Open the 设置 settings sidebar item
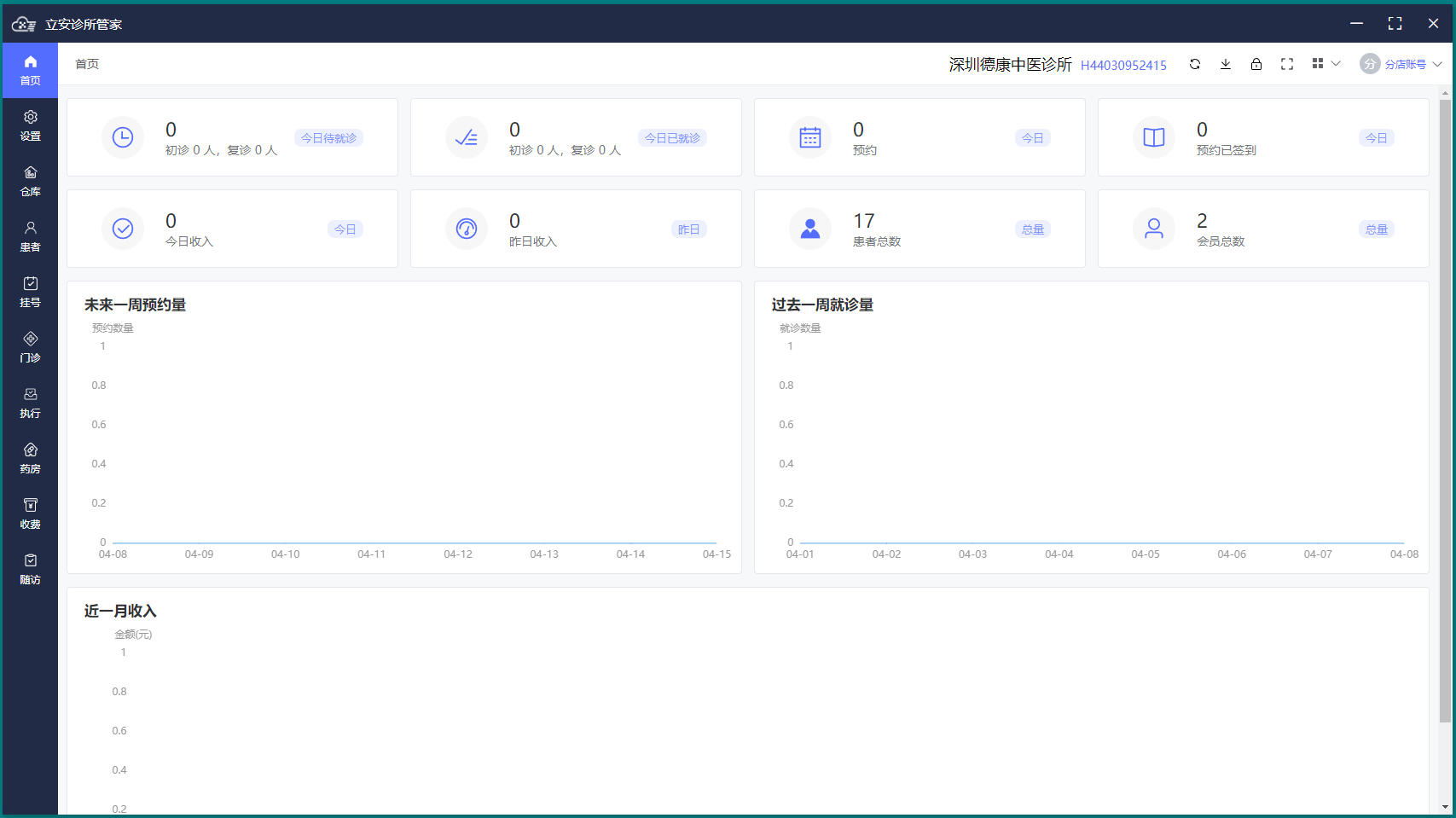Screen dimensions: 1456x818 (x=30, y=125)
